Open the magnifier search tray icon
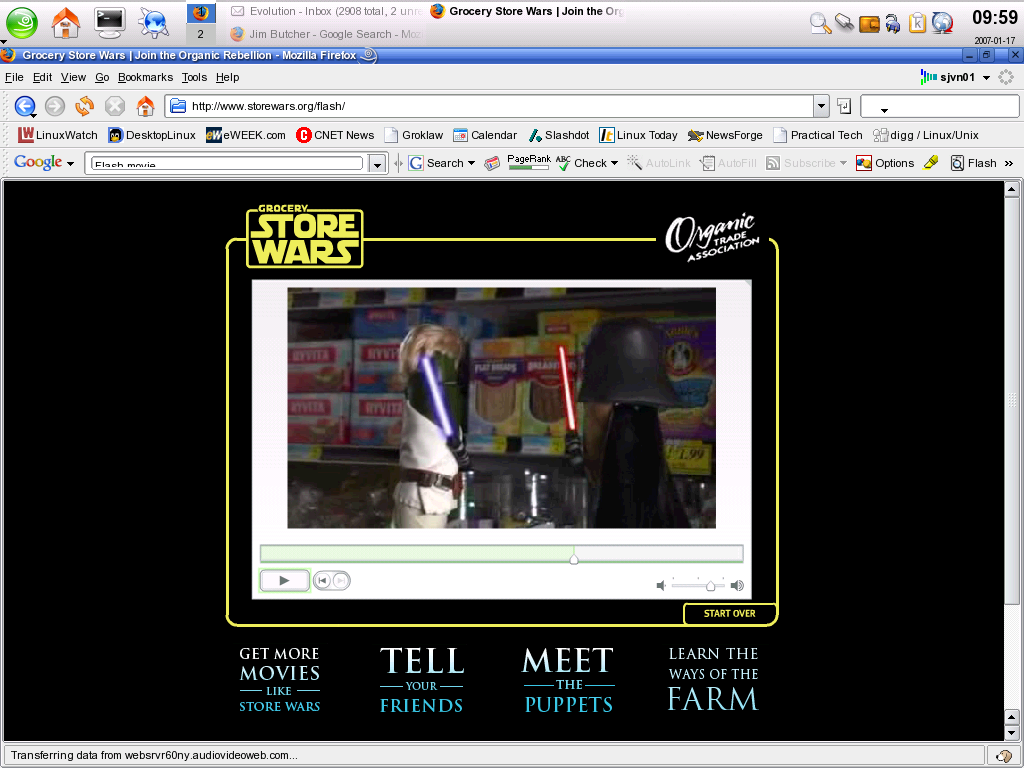The image size is (1024, 768). (820, 24)
